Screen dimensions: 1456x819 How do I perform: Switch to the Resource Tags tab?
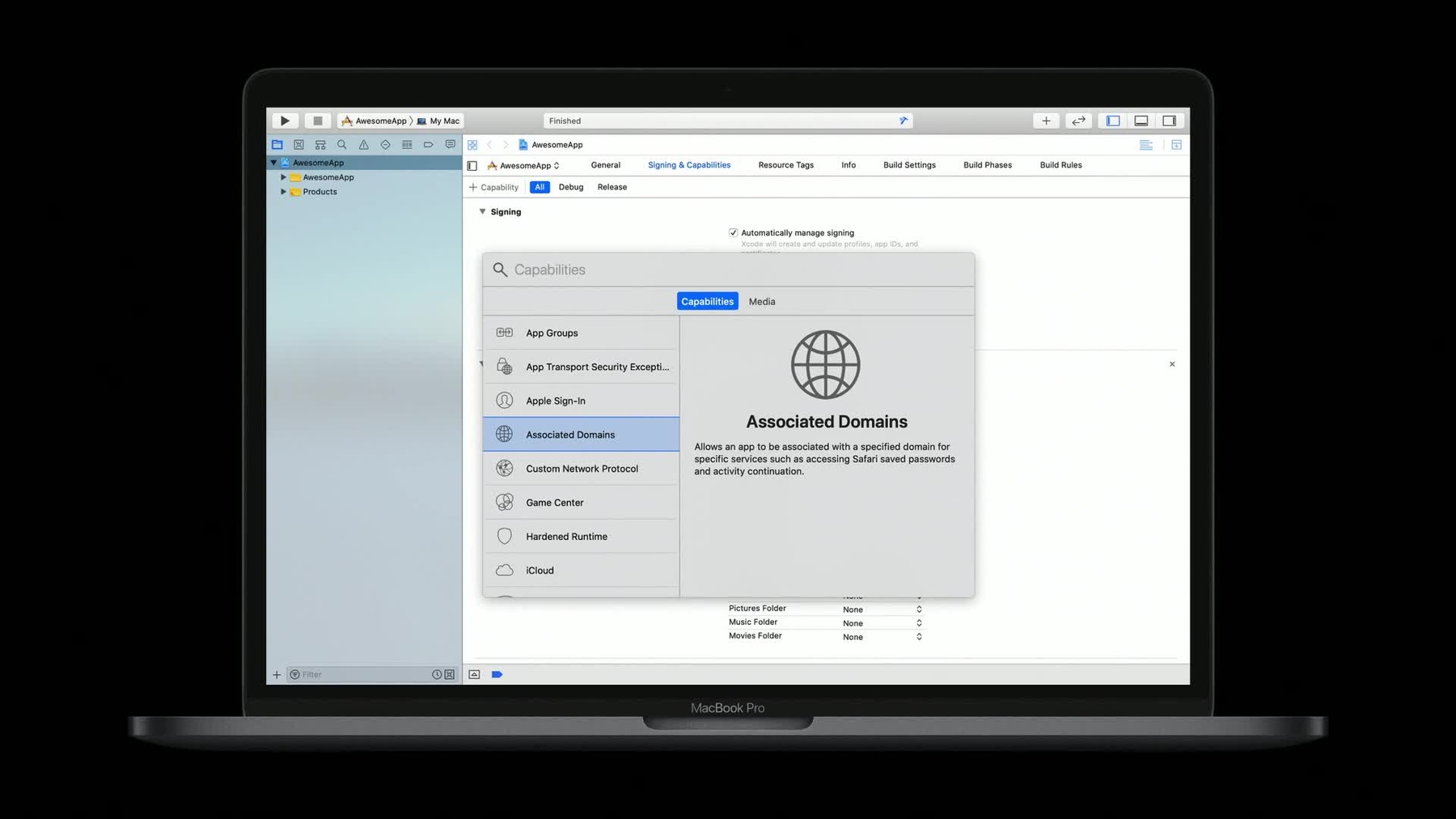coord(785,165)
